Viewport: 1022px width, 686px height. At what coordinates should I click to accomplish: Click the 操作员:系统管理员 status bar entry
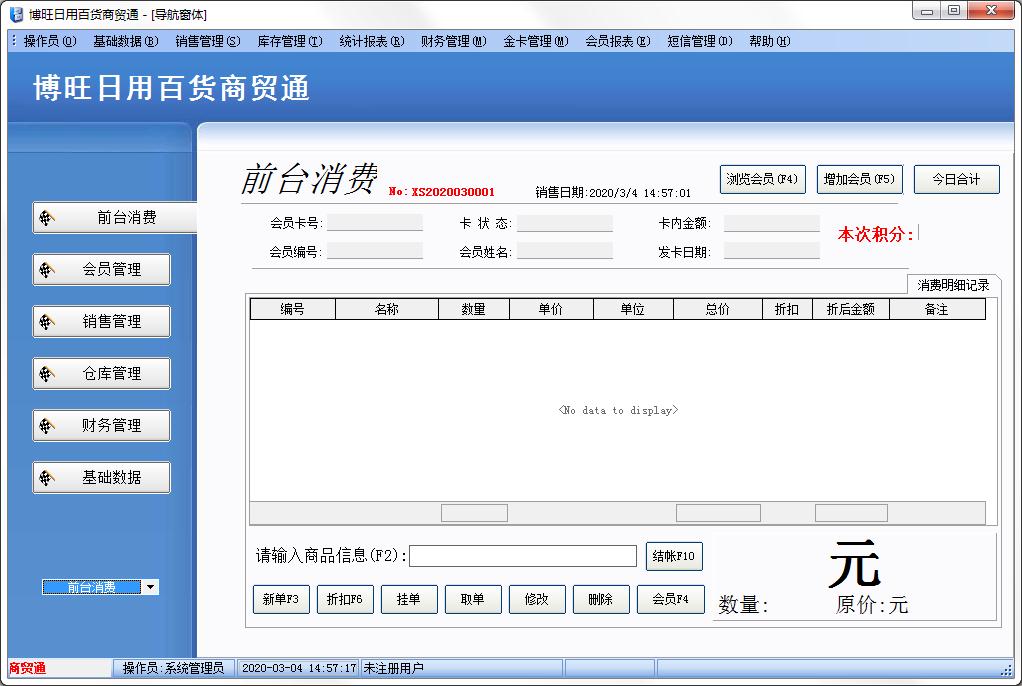[x=173, y=668]
